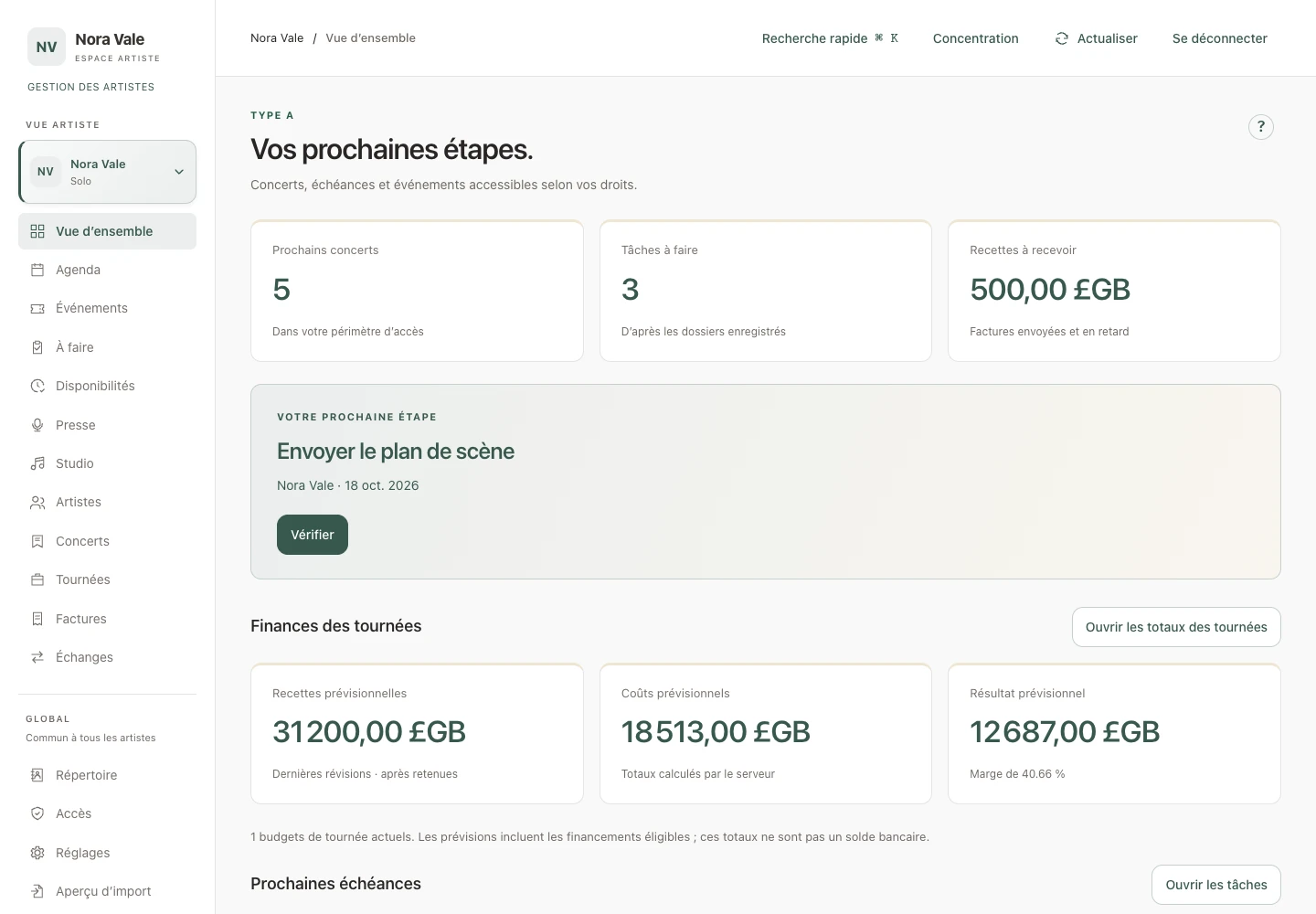
Task: Click the Nora Vale breadcrumb link
Action: (x=277, y=38)
